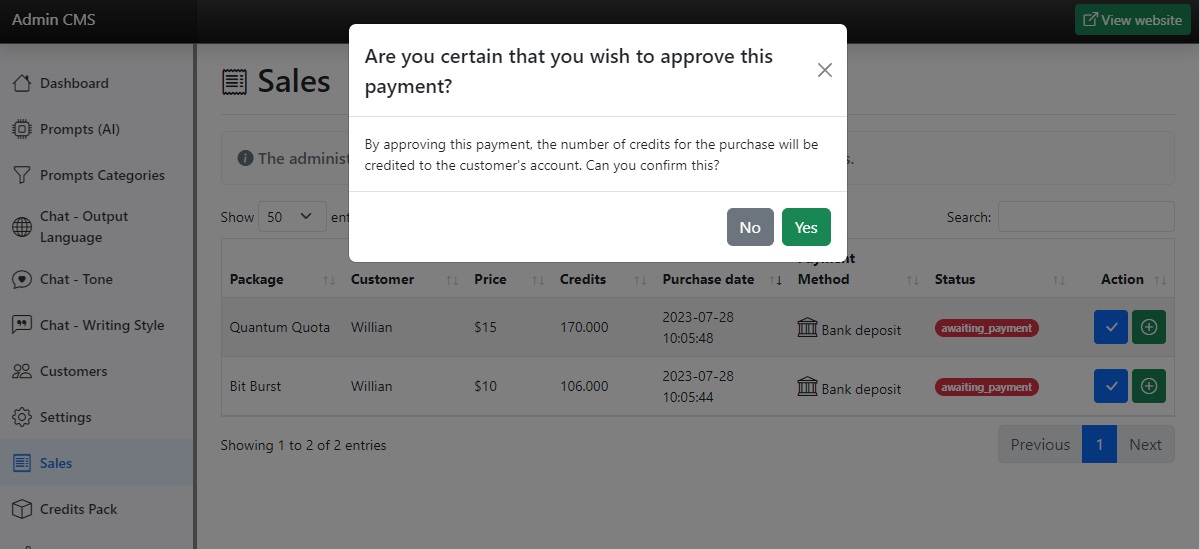
Task: Open the Show entries count dropdown
Action: [292, 217]
